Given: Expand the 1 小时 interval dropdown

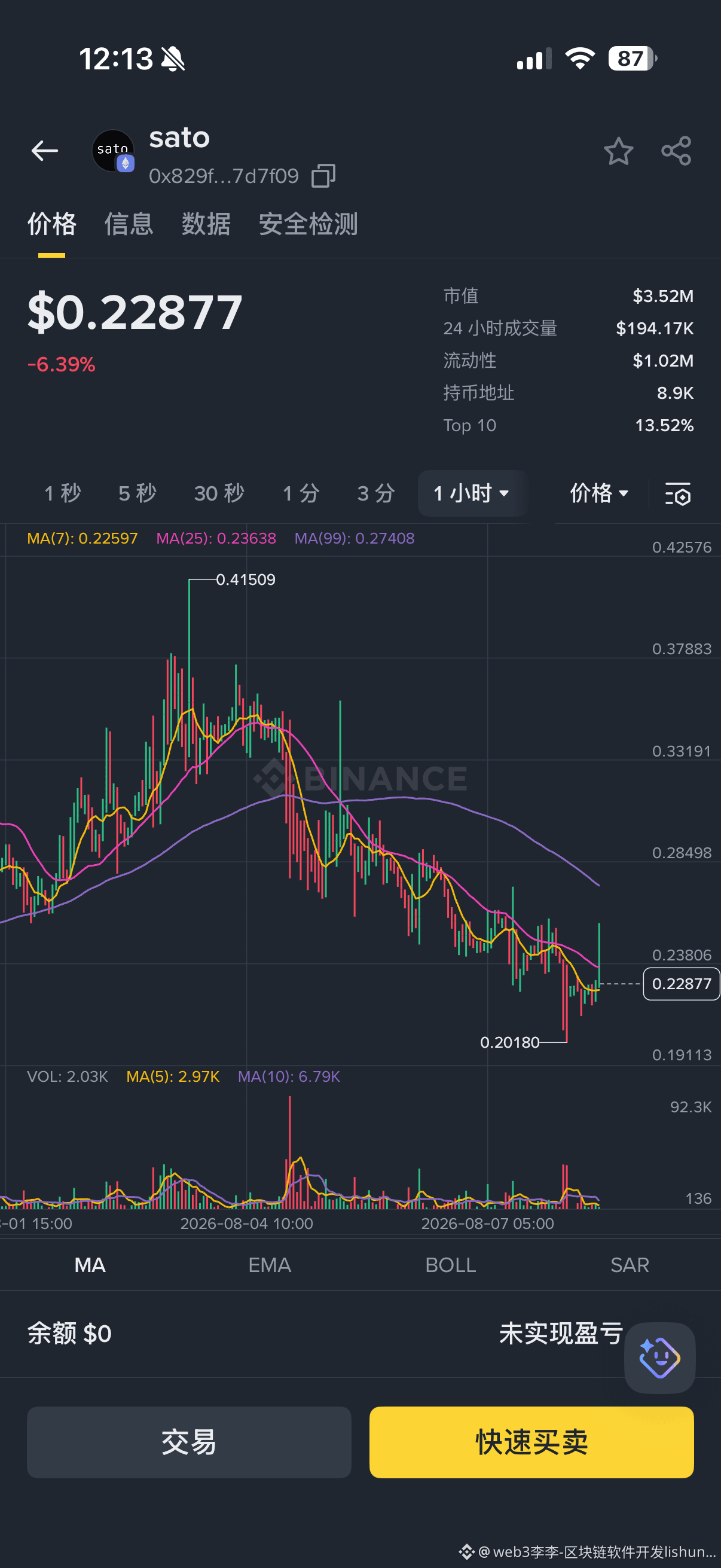Looking at the screenshot, I should pyautogui.click(x=472, y=493).
